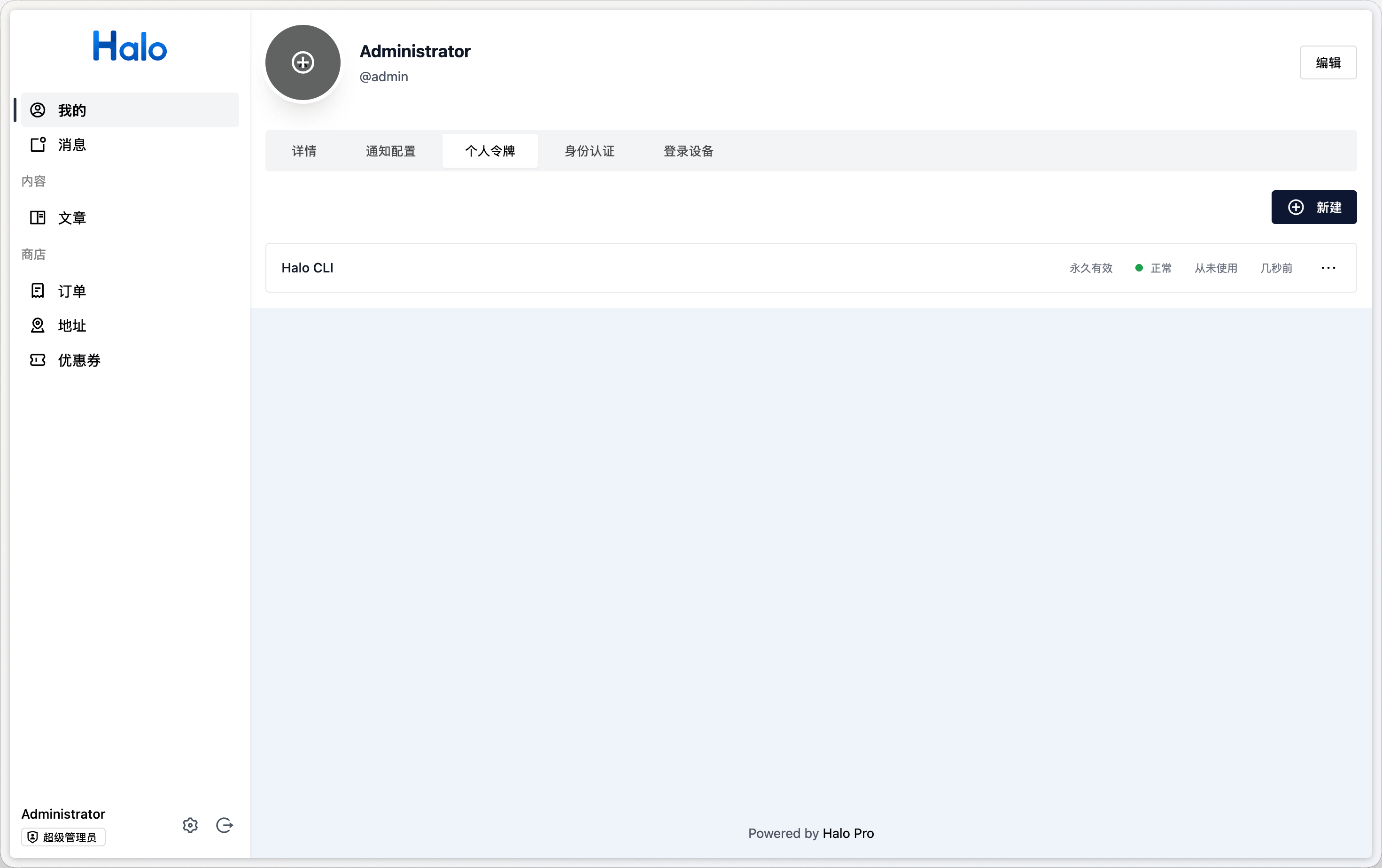This screenshot has height=868, width=1382.
Task: Click the 优惠券 coupon icon
Action: tap(38, 360)
